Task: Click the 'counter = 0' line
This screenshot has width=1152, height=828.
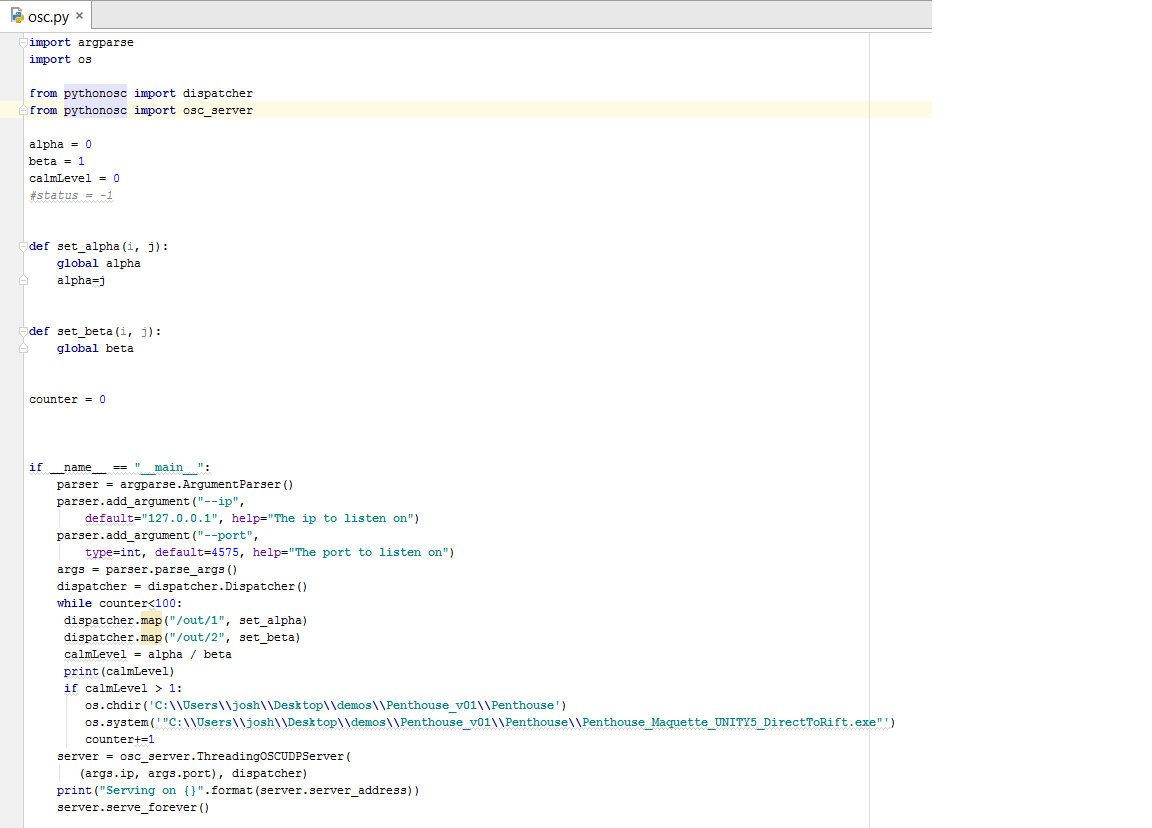Action: coord(68,399)
